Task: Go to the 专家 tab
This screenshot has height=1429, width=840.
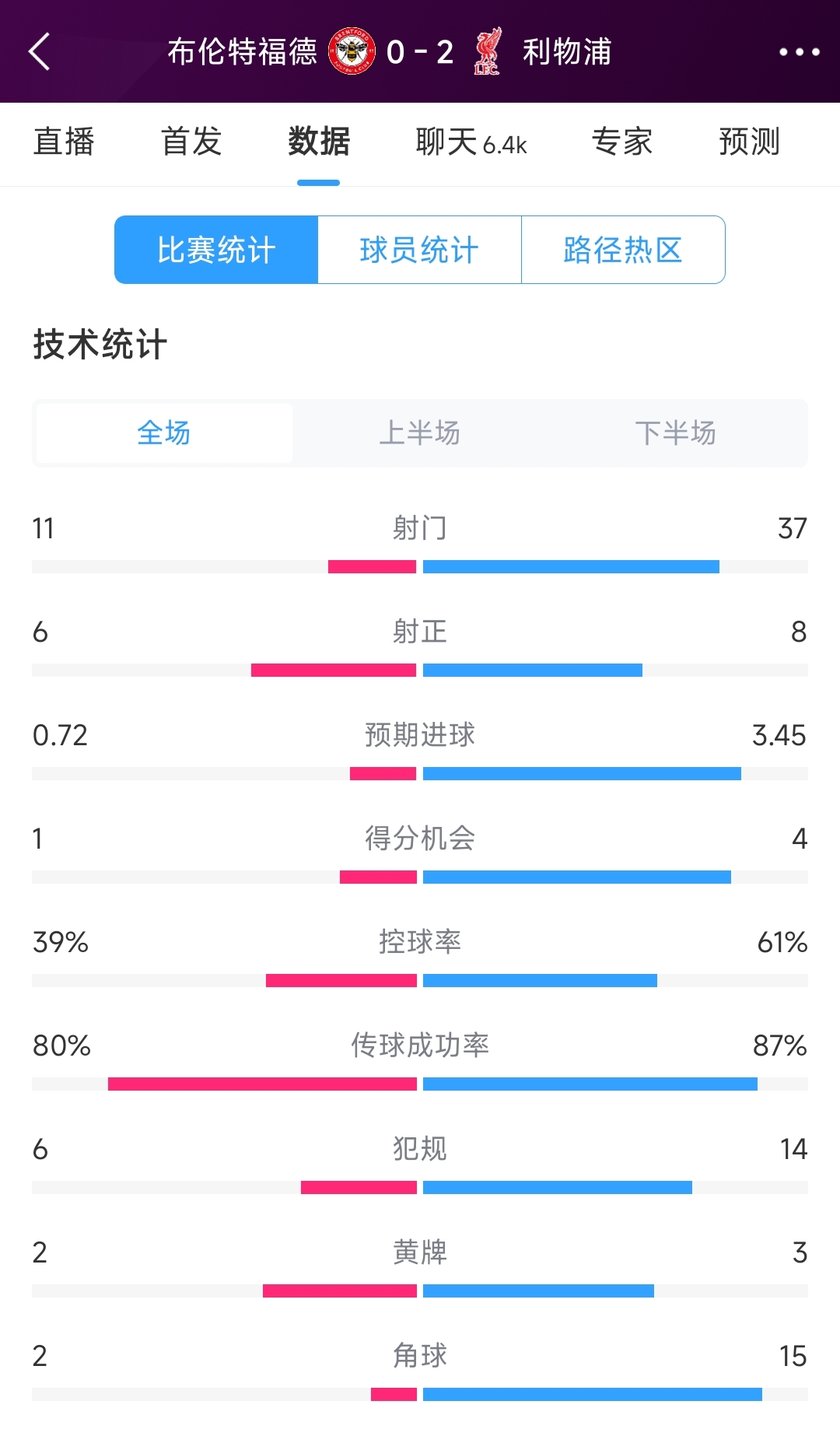Action: [x=621, y=142]
